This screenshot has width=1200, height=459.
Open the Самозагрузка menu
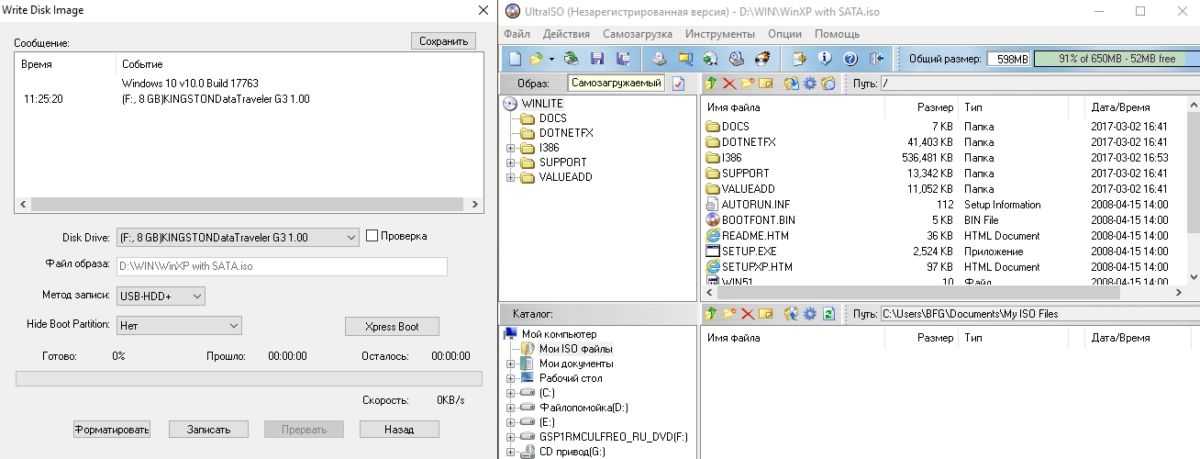[638, 34]
